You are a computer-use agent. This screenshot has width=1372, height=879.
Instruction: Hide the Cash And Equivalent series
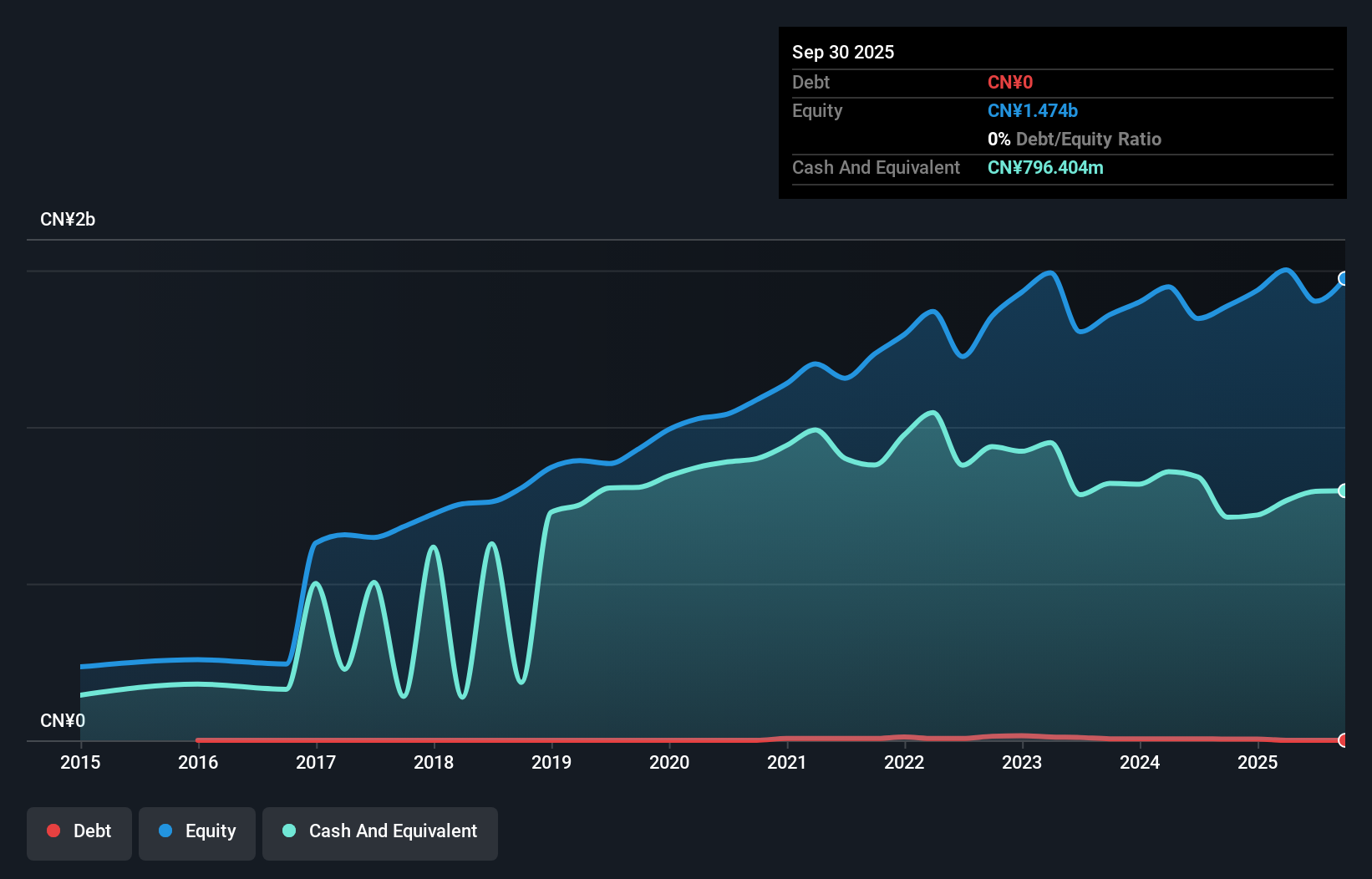click(380, 832)
